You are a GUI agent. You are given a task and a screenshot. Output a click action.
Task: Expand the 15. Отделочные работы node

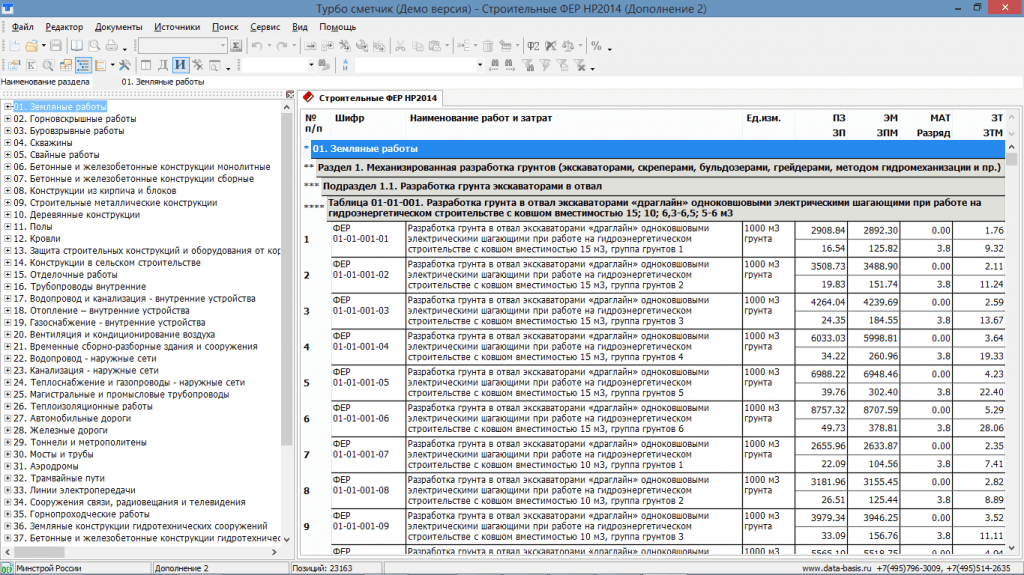pyautogui.click(x=8, y=274)
